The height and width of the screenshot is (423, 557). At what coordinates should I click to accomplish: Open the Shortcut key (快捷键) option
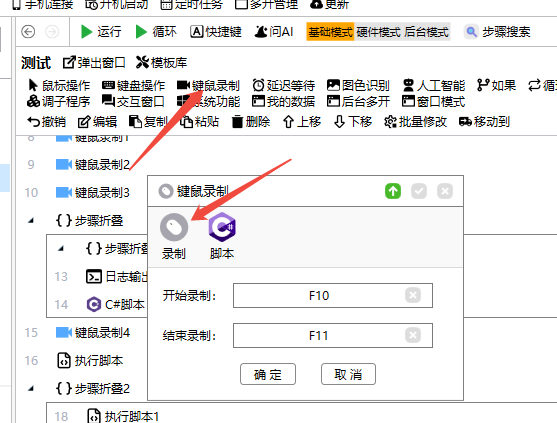click(216, 32)
